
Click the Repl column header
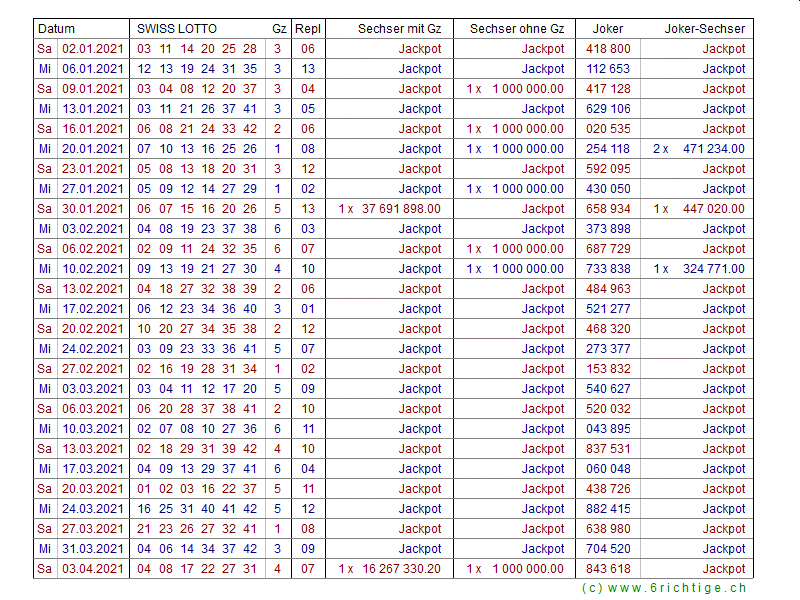click(308, 29)
